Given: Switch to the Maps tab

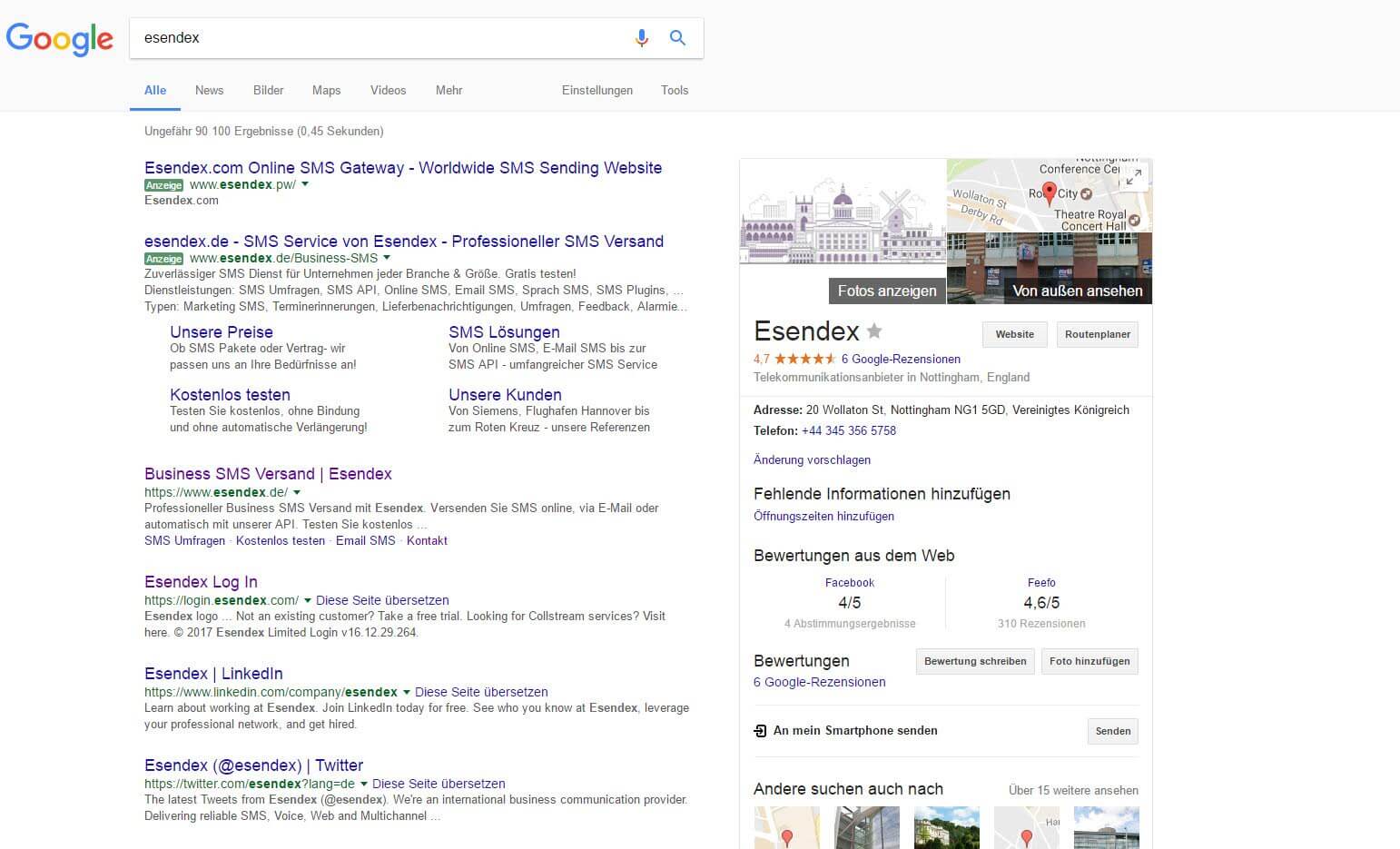Looking at the screenshot, I should 326,90.
